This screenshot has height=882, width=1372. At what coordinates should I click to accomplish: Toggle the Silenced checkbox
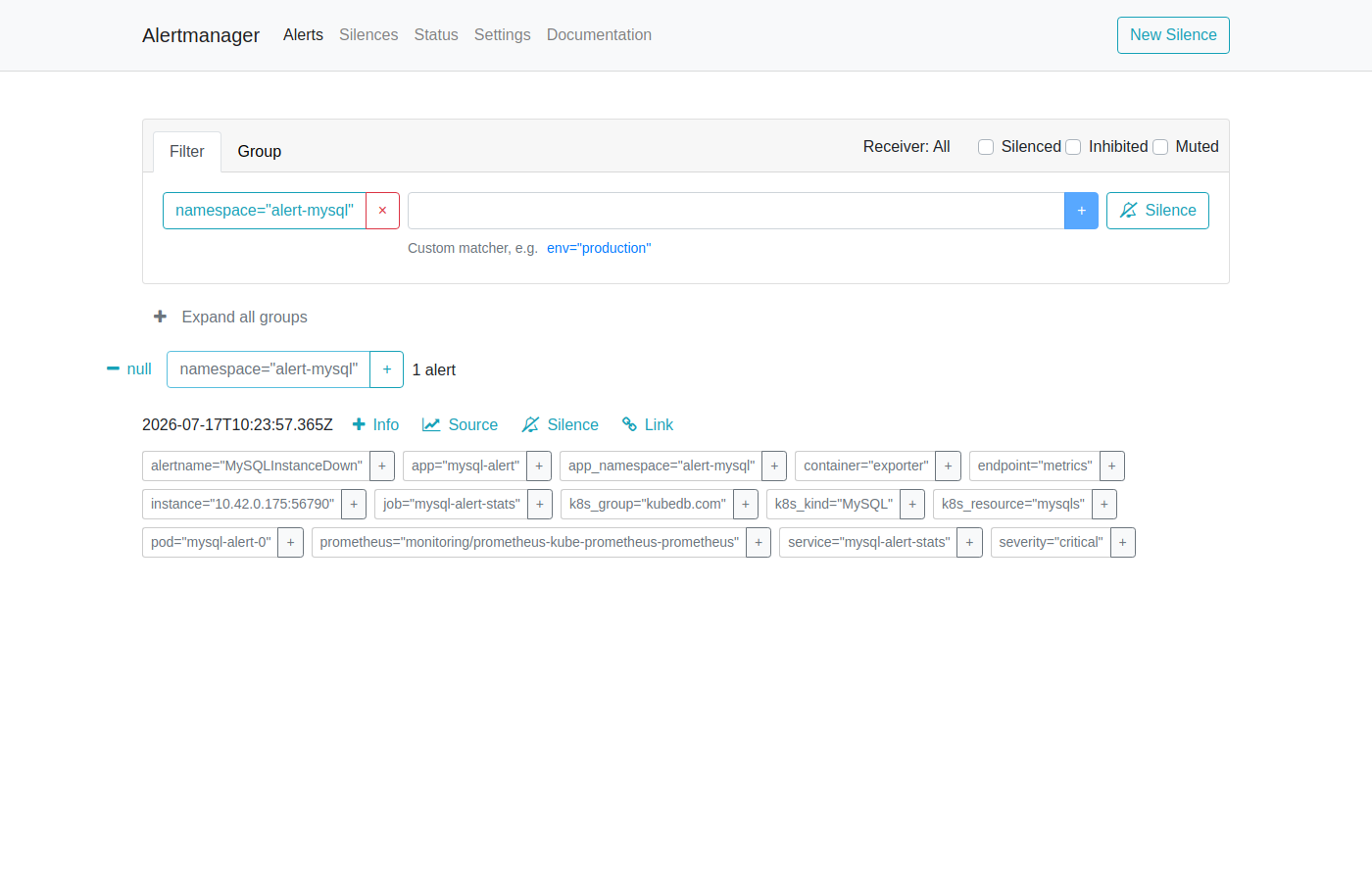[986, 147]
